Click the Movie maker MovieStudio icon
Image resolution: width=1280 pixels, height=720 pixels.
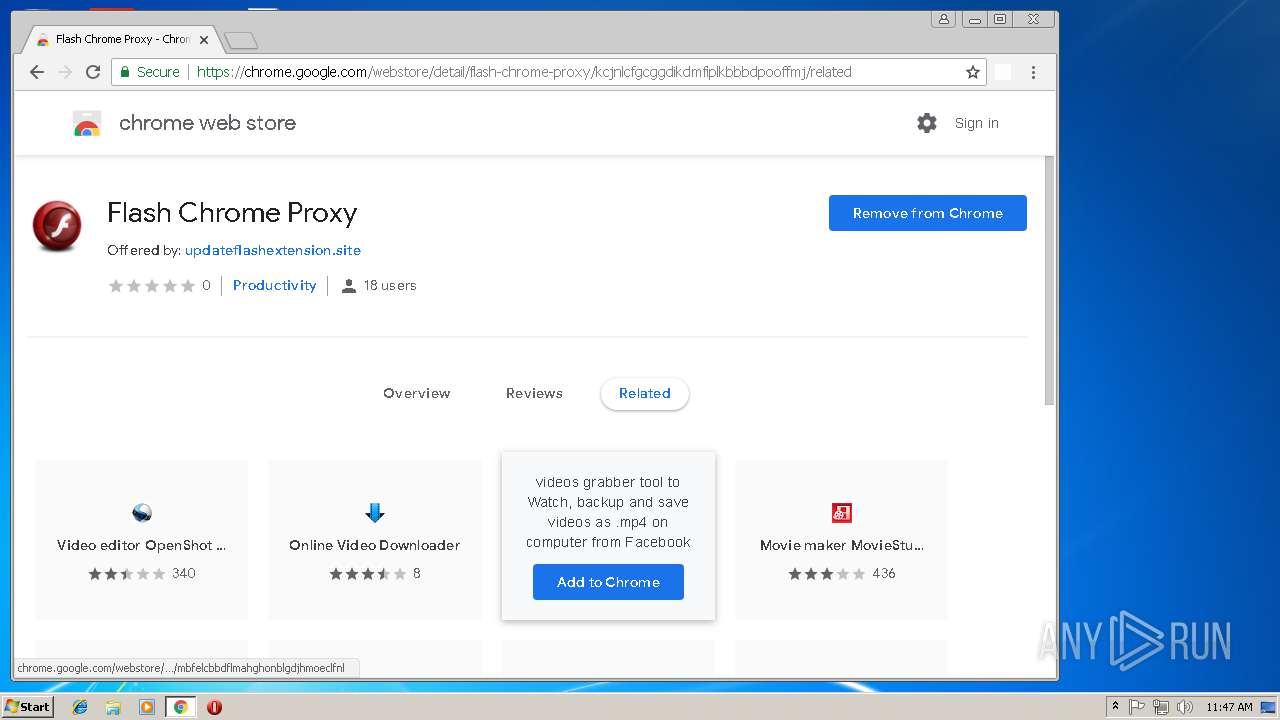coord(842,514)
